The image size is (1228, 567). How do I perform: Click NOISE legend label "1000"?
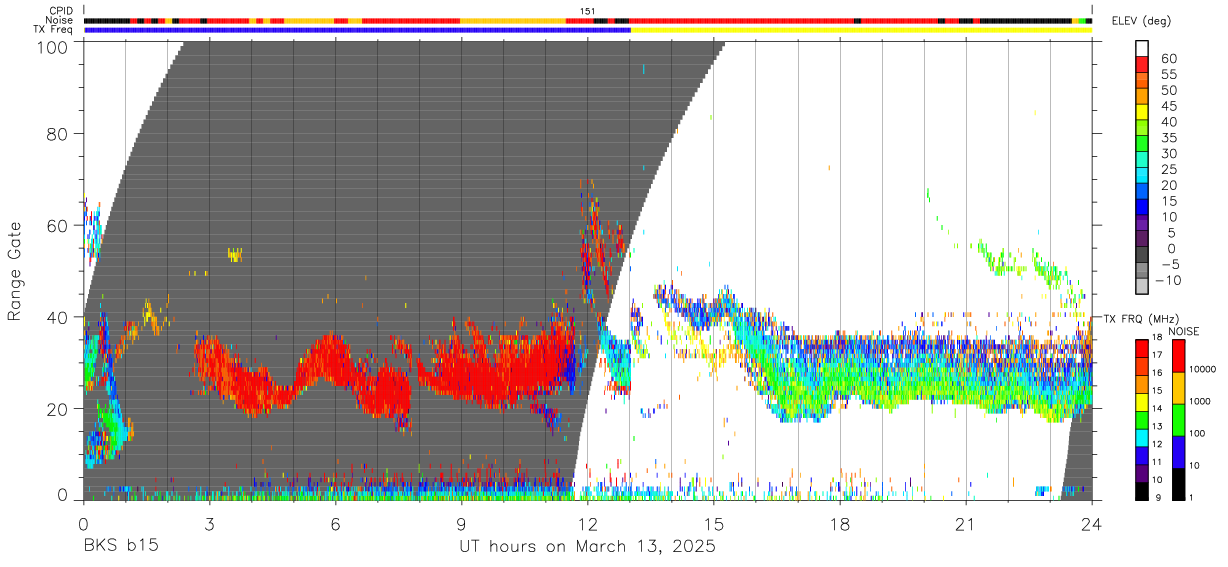tap(1200, 402)
